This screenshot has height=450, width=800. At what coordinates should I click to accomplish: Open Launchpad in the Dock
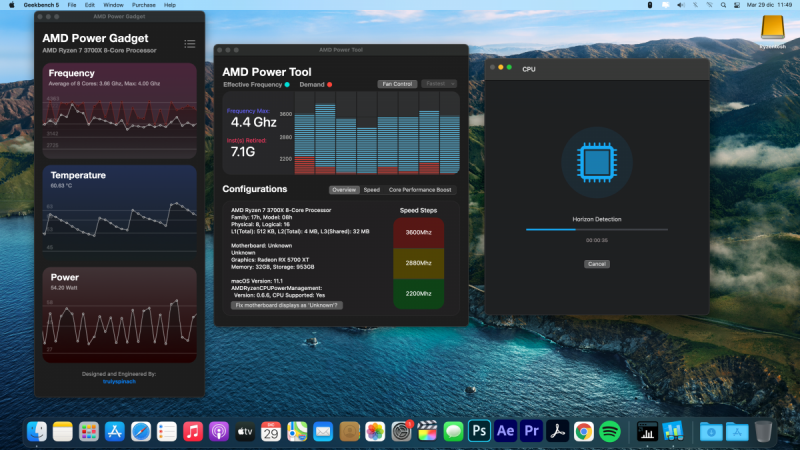[89, 432]
